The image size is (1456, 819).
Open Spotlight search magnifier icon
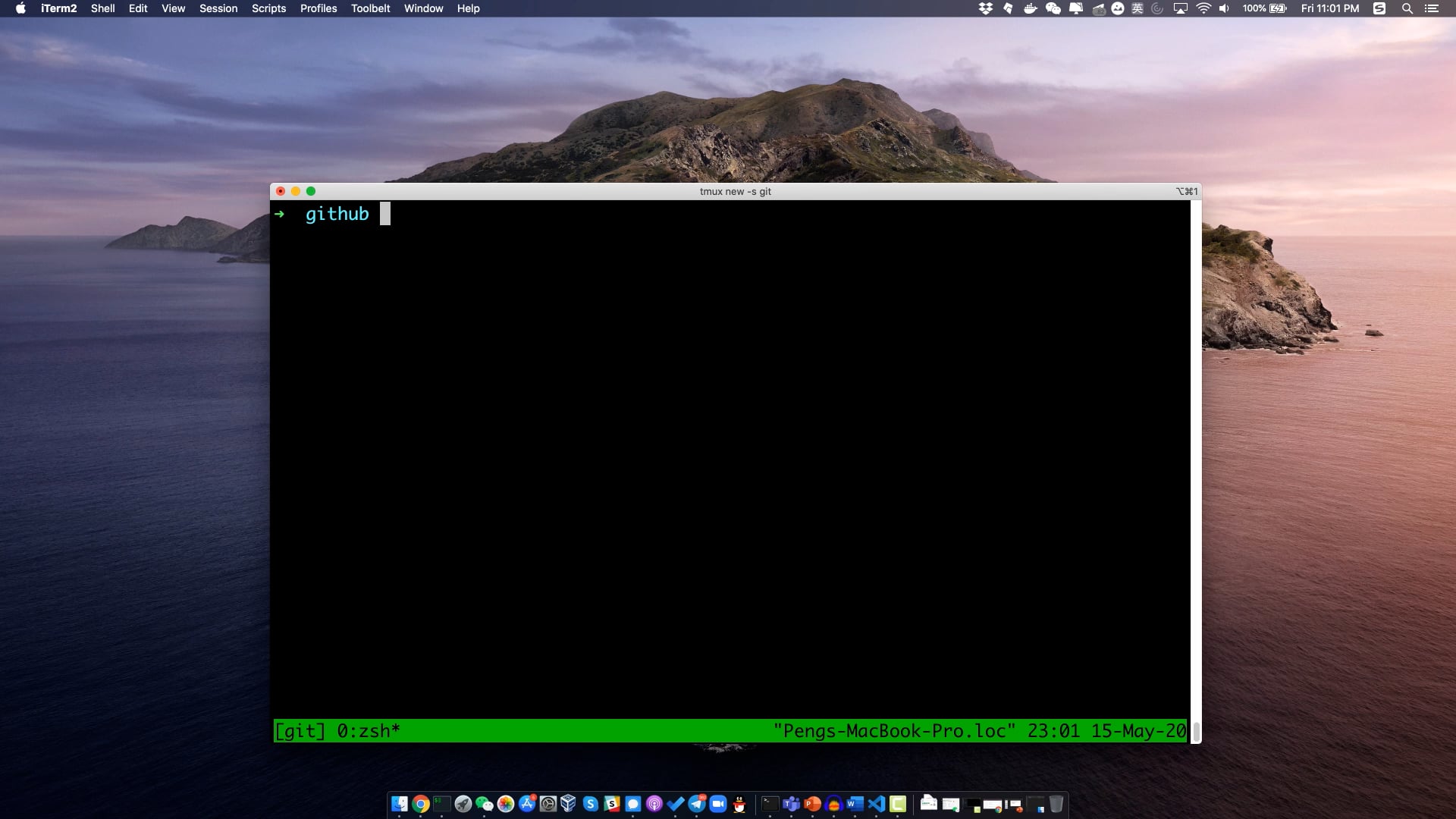click(x=1407, y=8)
